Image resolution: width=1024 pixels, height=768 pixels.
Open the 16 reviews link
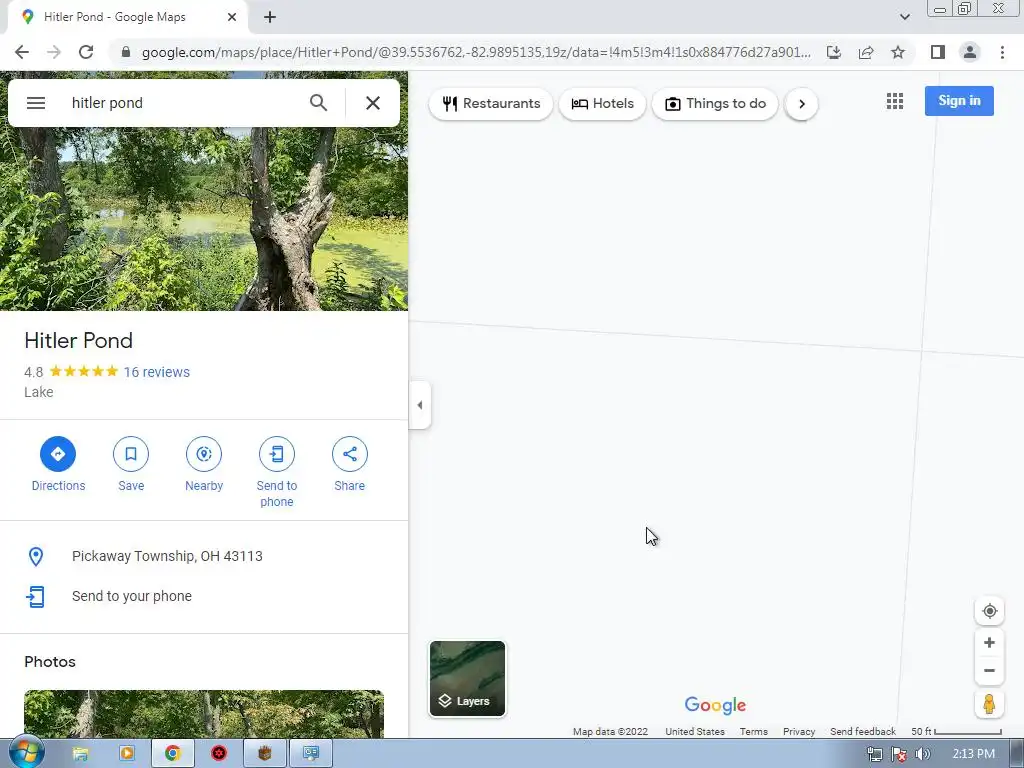[157, 372]
